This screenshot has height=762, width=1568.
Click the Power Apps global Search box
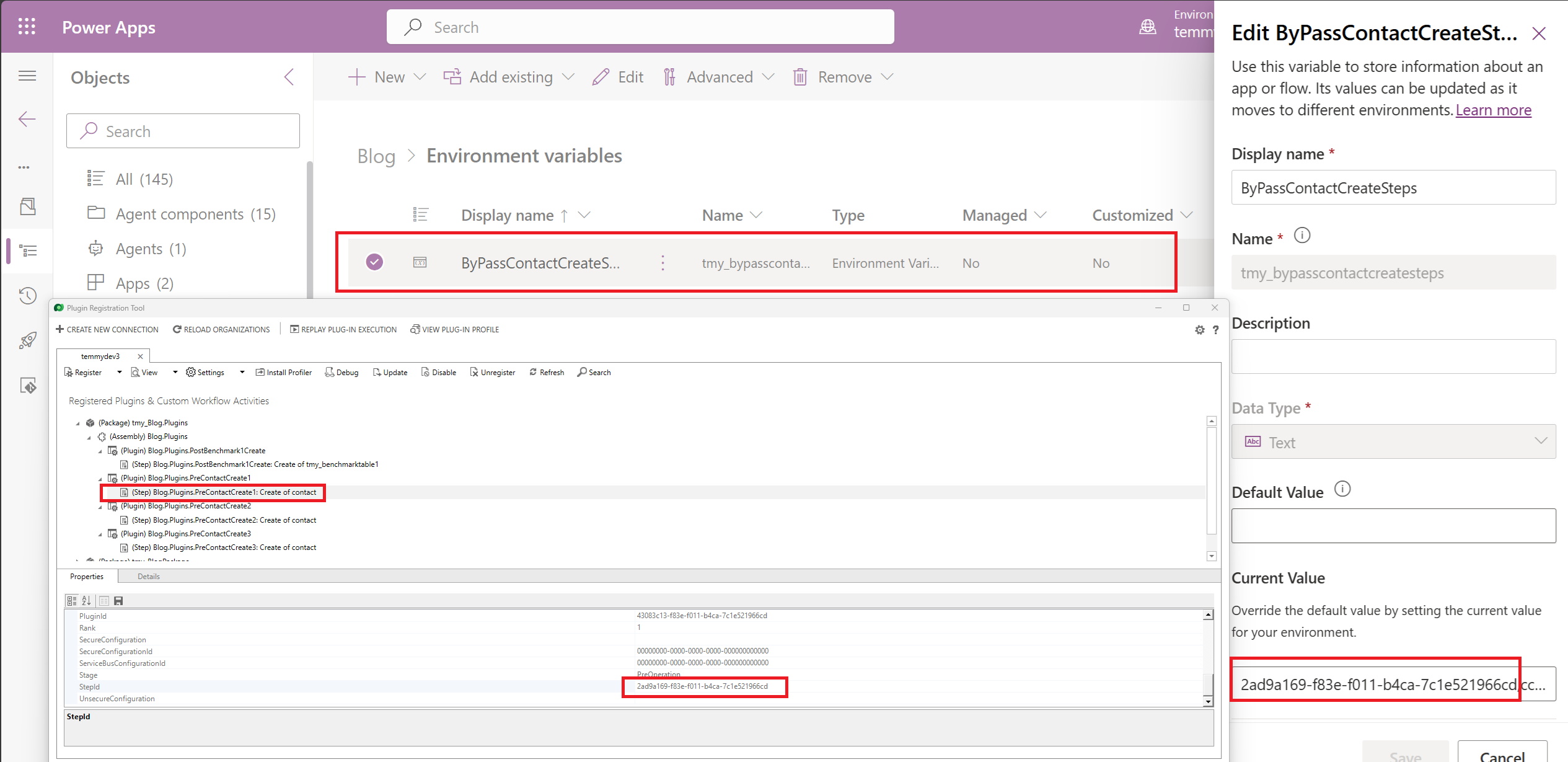coord(640,27)
